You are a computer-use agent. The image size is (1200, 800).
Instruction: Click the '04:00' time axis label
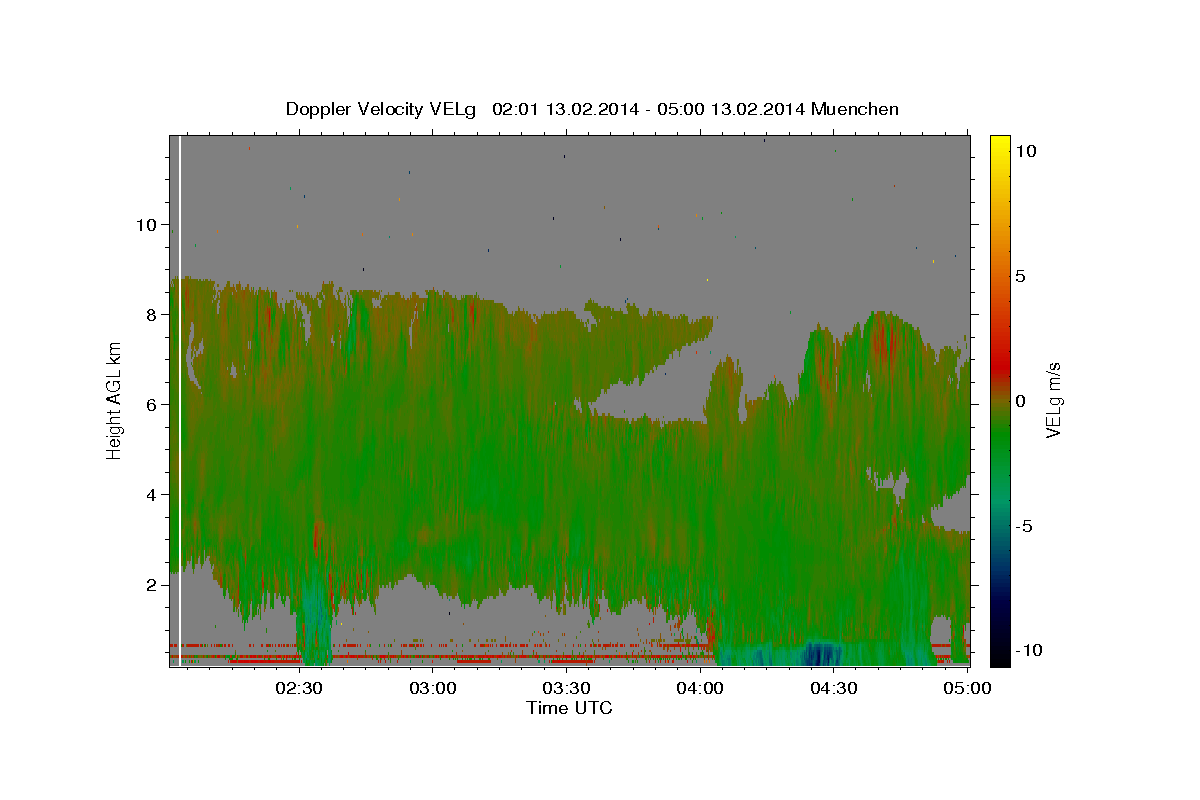pos(700,688)
